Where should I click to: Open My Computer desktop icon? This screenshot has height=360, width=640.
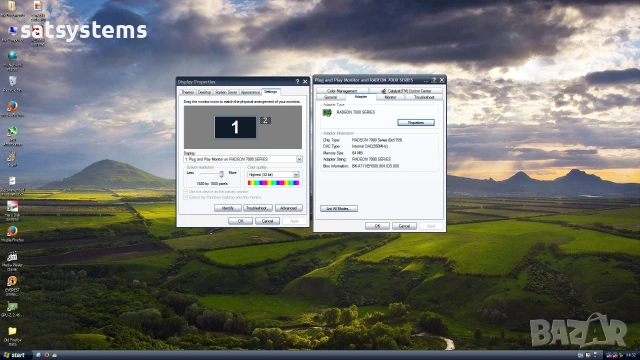(x=12, y=31)
